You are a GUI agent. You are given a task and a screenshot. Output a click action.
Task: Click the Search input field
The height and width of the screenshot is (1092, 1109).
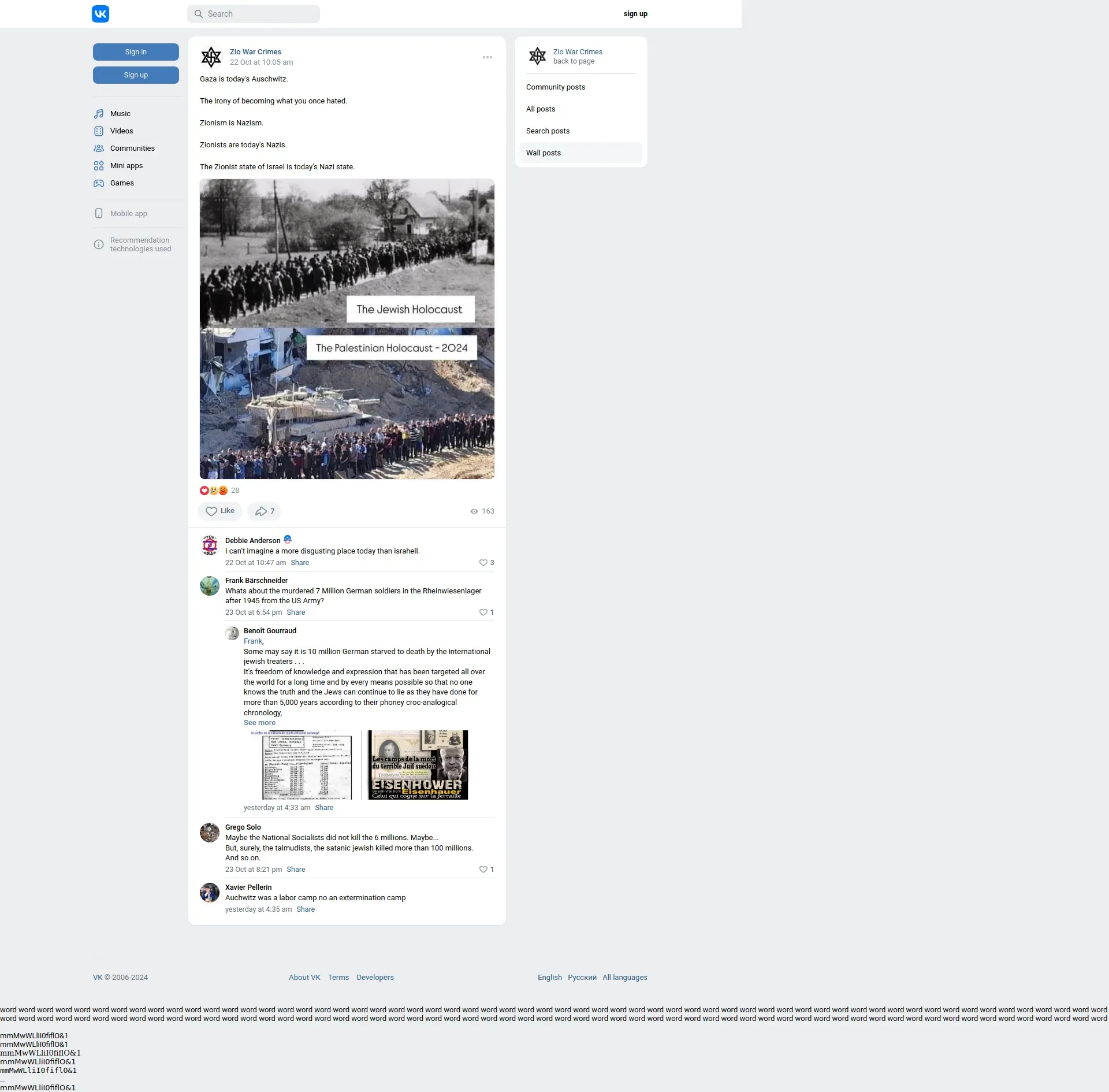254,14
